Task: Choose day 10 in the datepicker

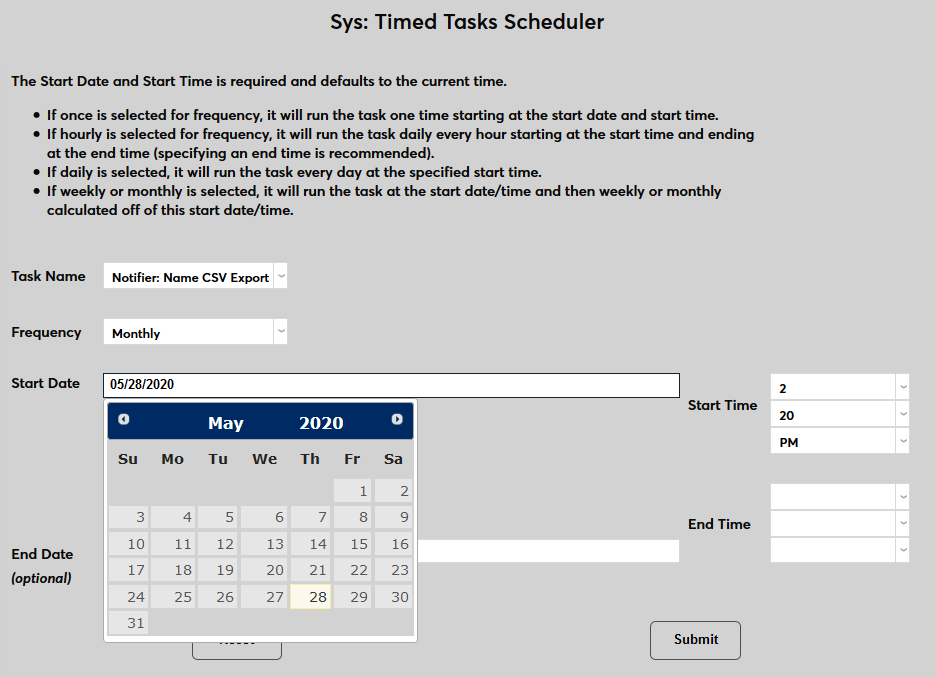Action: [x=128, y=544]
